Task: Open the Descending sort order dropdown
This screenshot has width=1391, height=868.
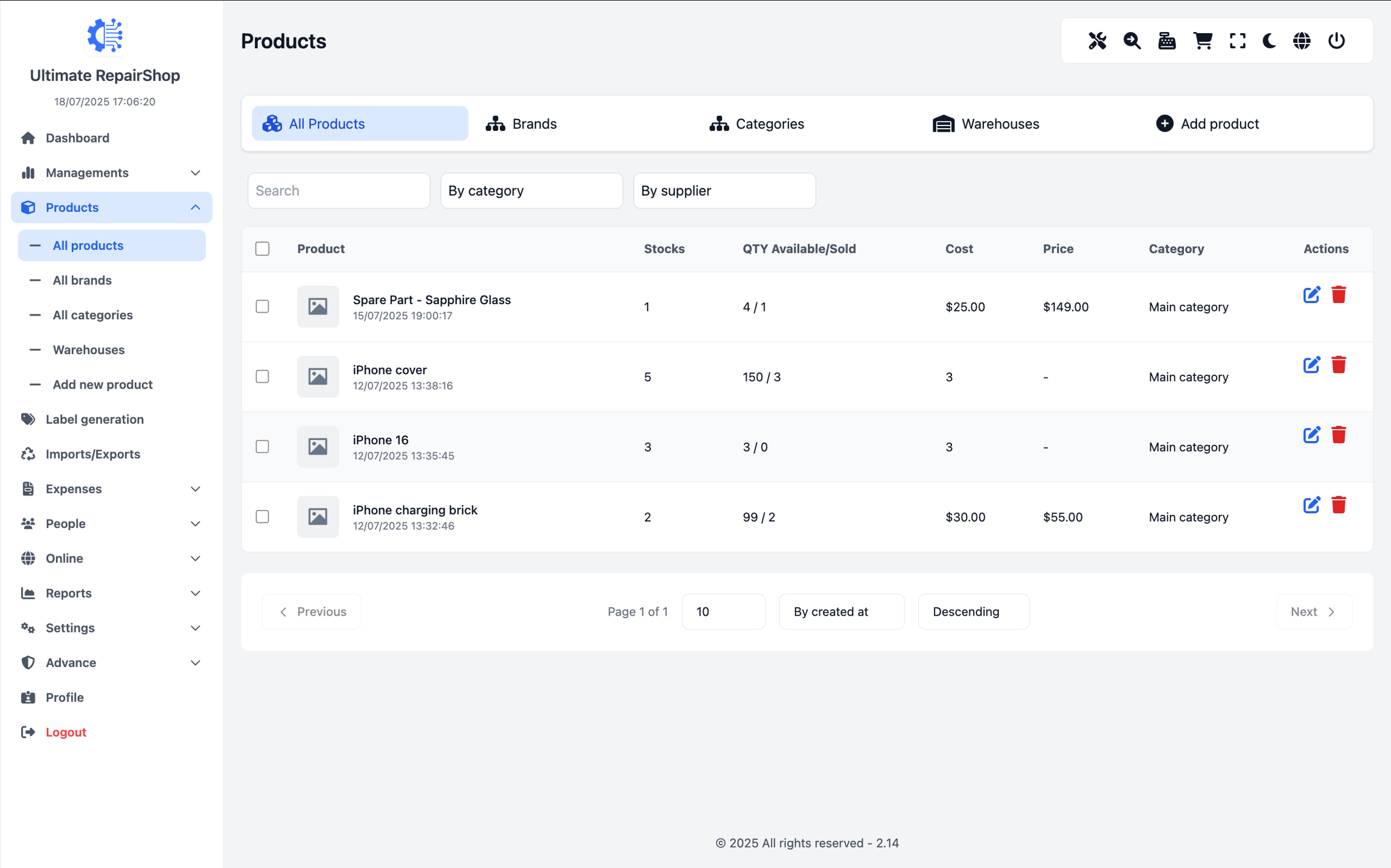Action: pos(973,611)
